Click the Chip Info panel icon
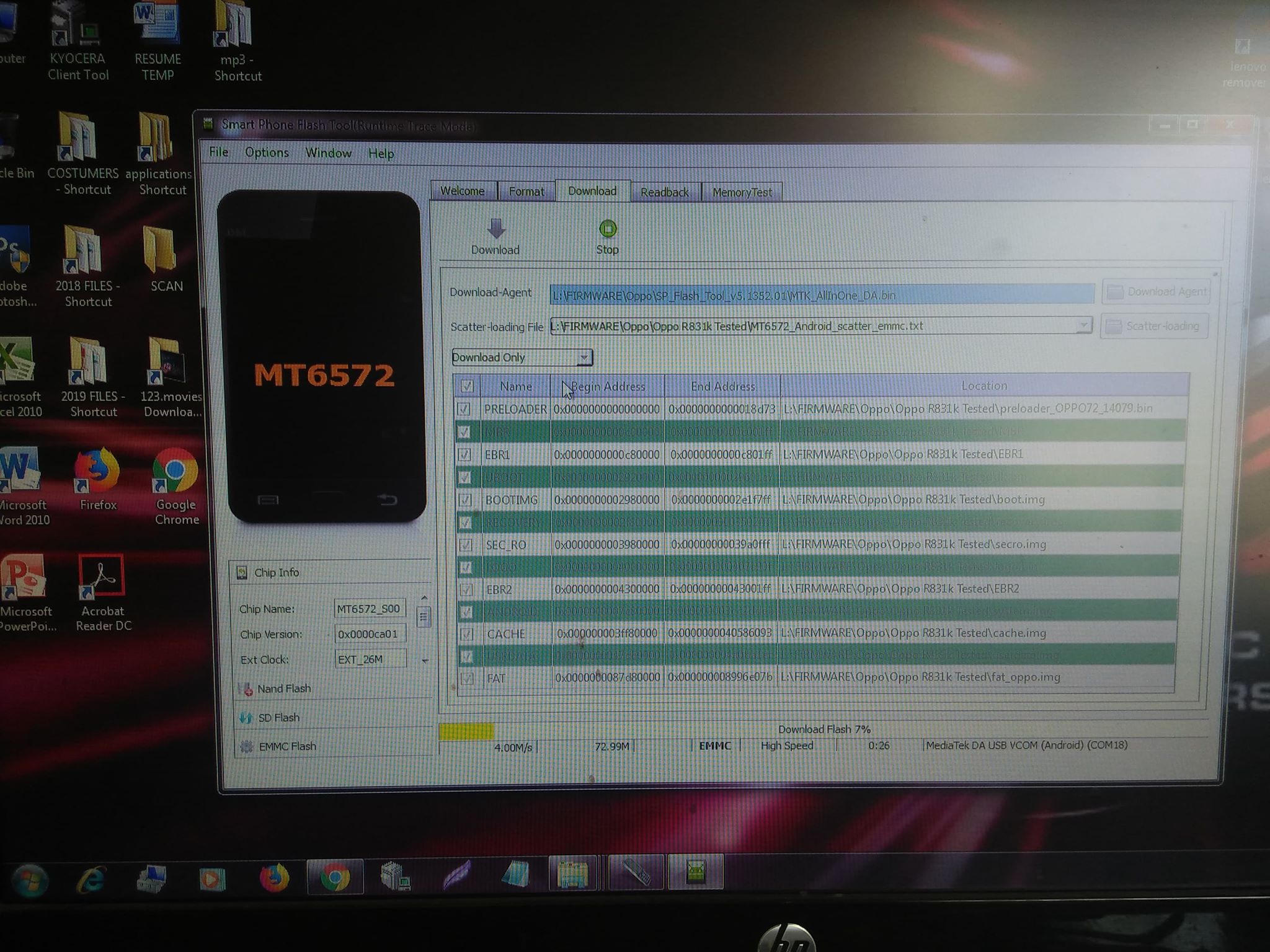 point(242,573)
